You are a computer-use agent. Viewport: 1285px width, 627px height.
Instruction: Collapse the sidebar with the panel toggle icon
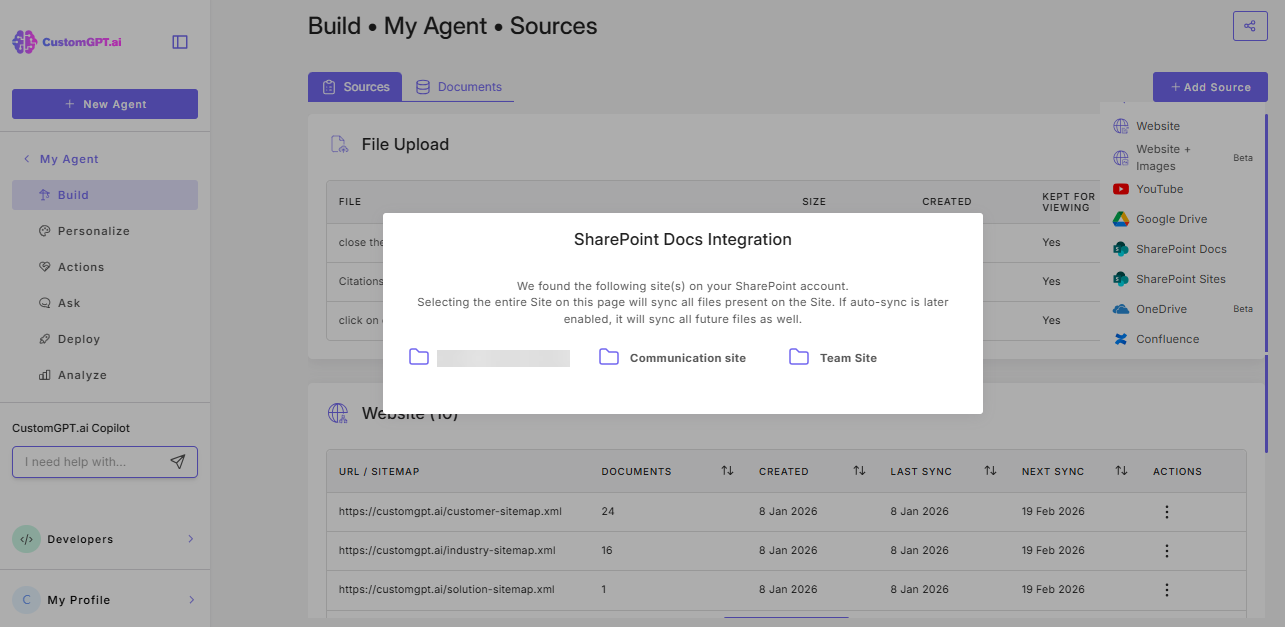(x=179, y=41)
